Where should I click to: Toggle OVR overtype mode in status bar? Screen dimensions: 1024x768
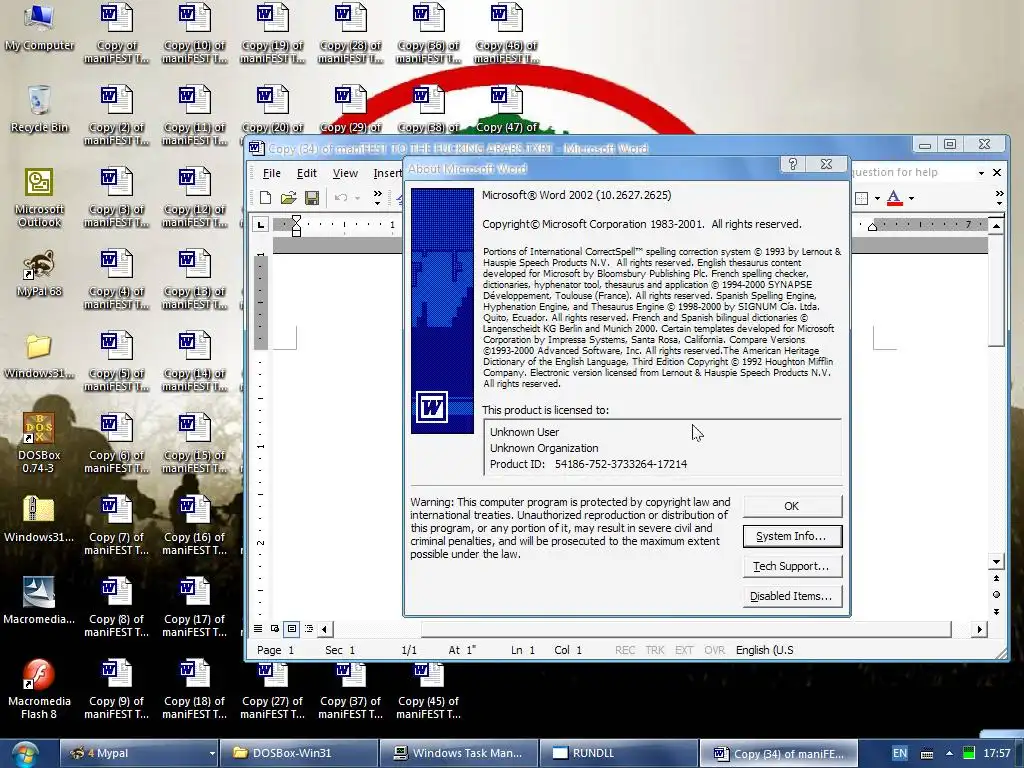pyautogui.click(x=714, y=650)
